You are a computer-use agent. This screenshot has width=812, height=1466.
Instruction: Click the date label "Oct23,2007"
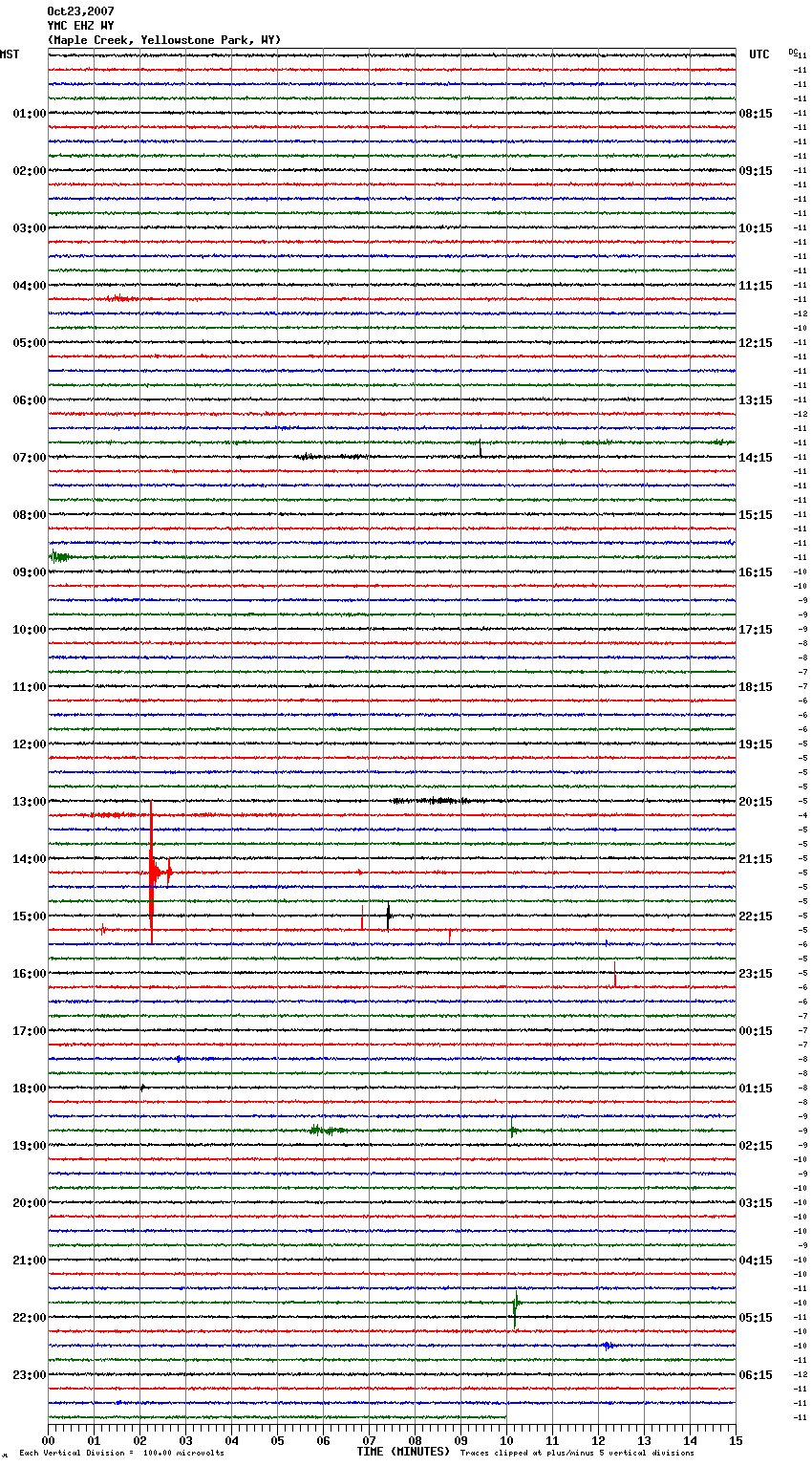tap(80, 11)
